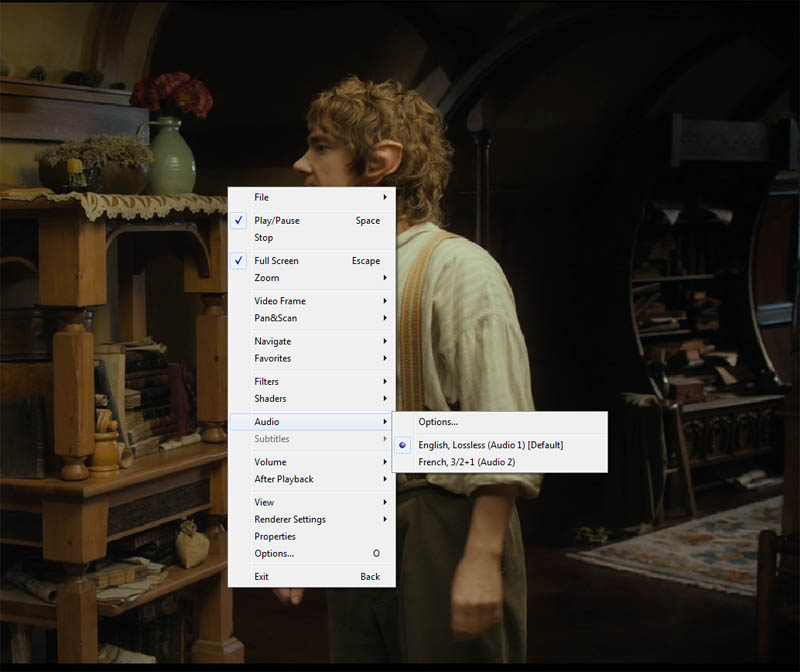The image size is (800, 672).
Task: Open file Properties
Action: (x=312, y=537)
